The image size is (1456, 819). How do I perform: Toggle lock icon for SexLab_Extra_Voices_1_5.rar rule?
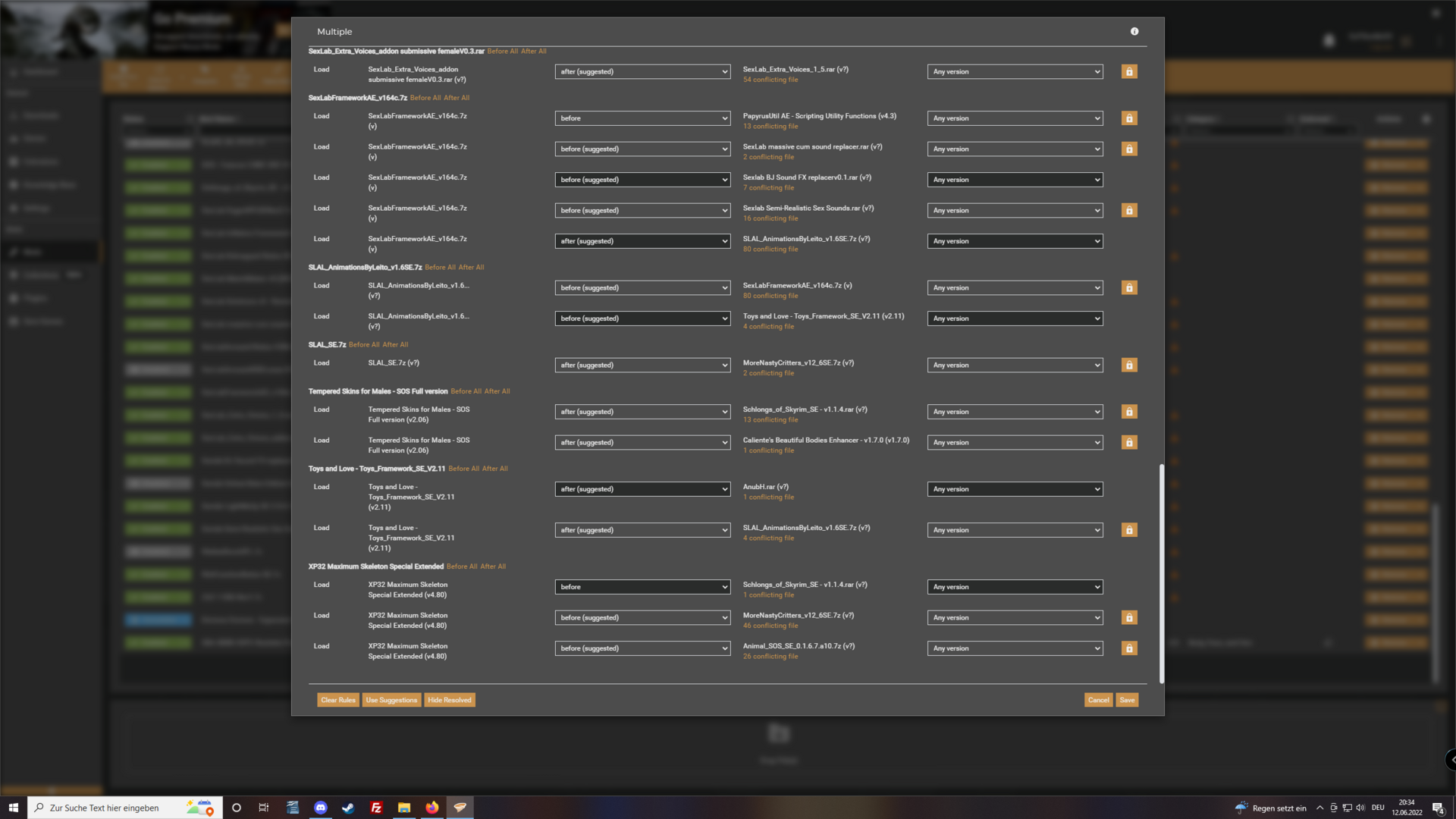pos(1129,71)
